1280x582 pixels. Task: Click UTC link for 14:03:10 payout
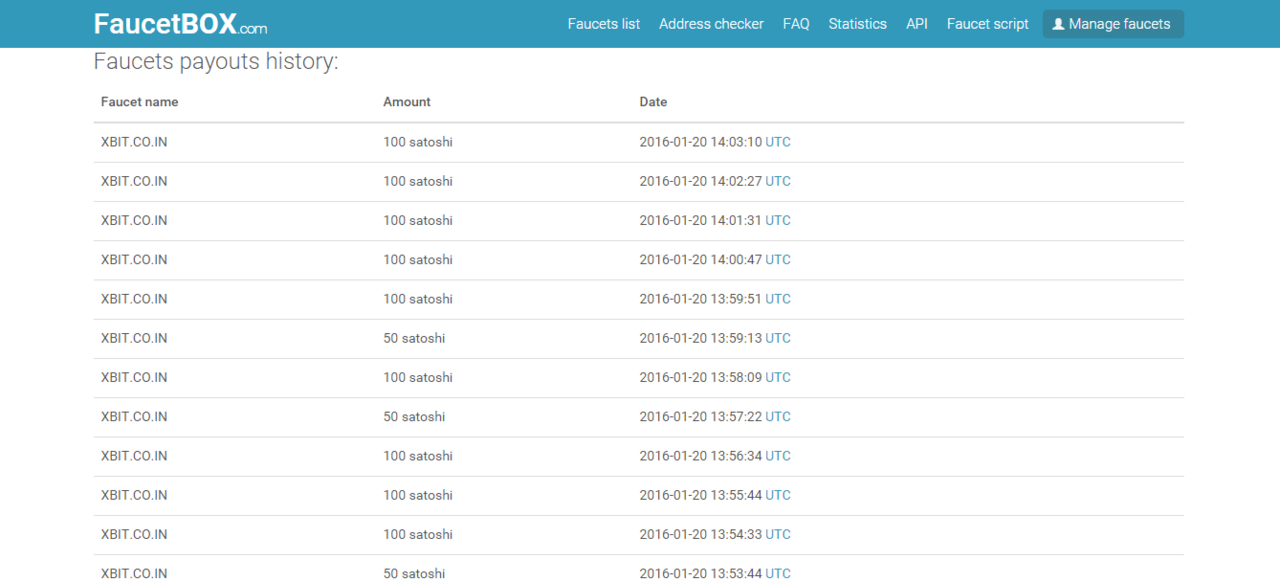tap(777, 142)
